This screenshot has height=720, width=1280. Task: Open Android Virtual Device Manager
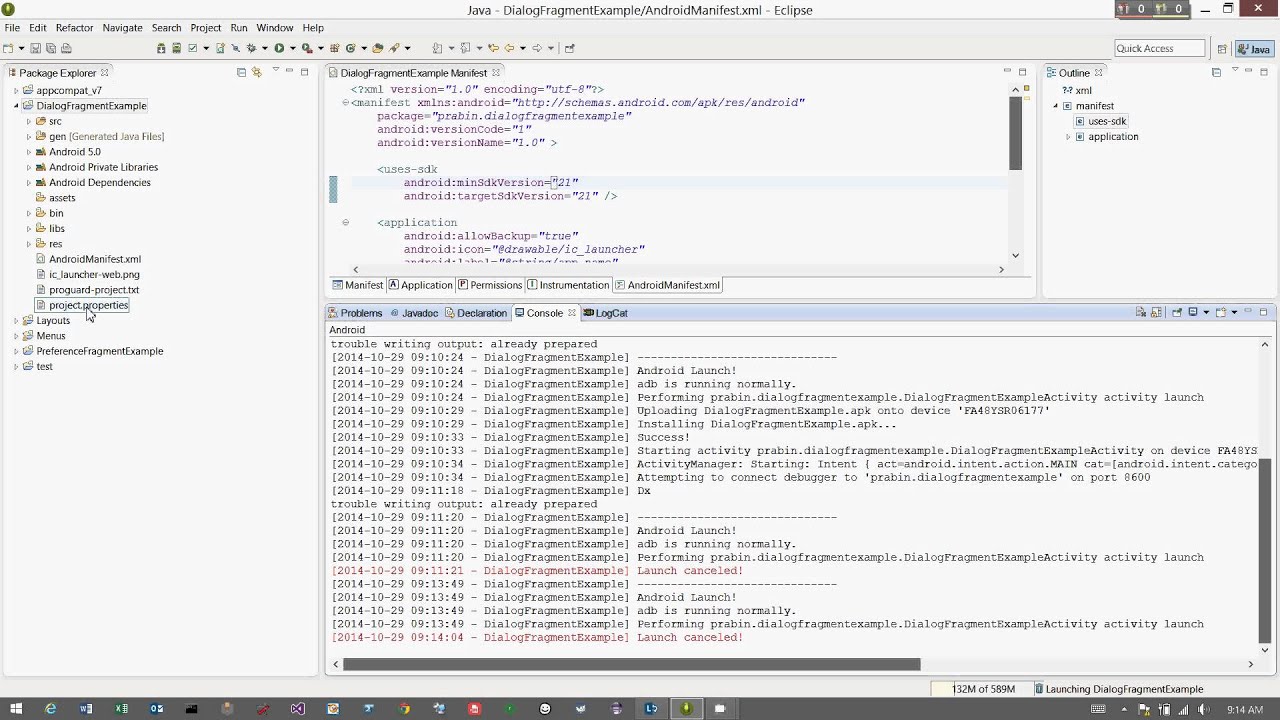[176, 48]
